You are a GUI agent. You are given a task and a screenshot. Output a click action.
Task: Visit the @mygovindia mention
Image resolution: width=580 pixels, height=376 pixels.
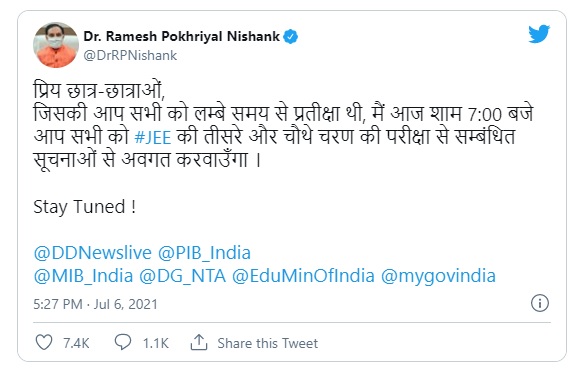coord(438,277)
